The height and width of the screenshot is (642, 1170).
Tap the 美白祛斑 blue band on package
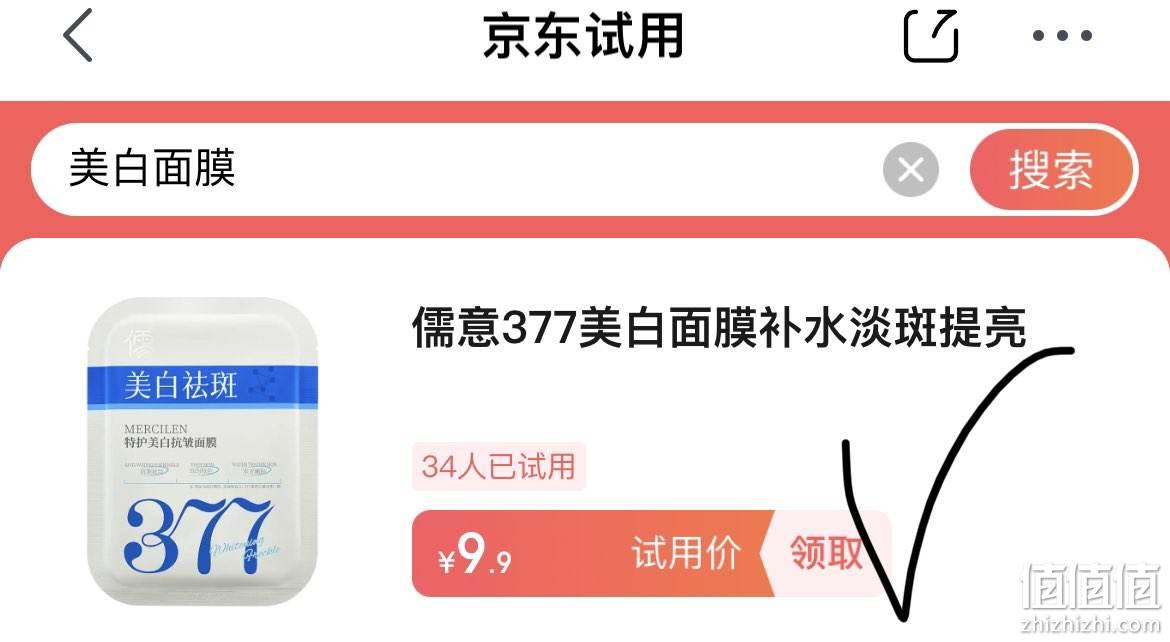203,387
